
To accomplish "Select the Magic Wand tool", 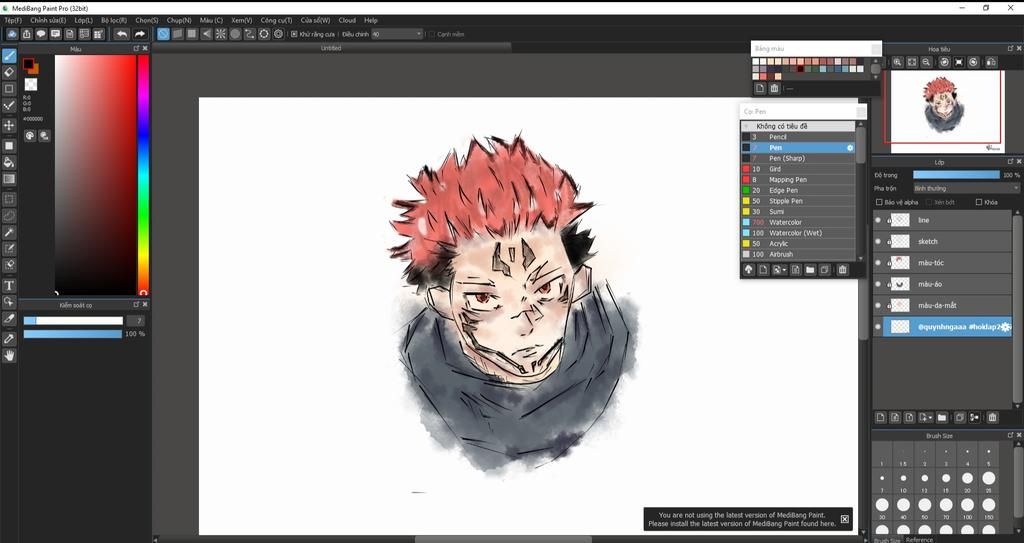I will pos(9,233).
